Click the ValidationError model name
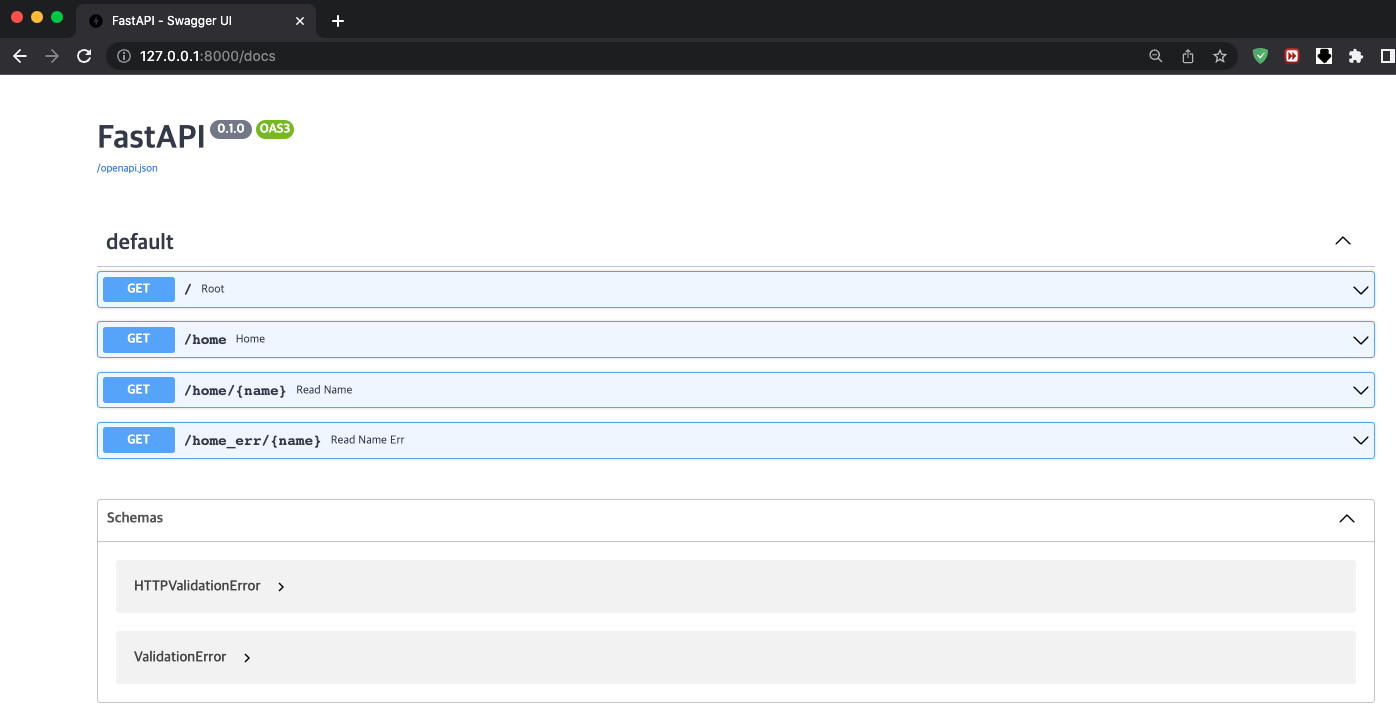Screen dimensions: 1396x726 pos(180,657)
